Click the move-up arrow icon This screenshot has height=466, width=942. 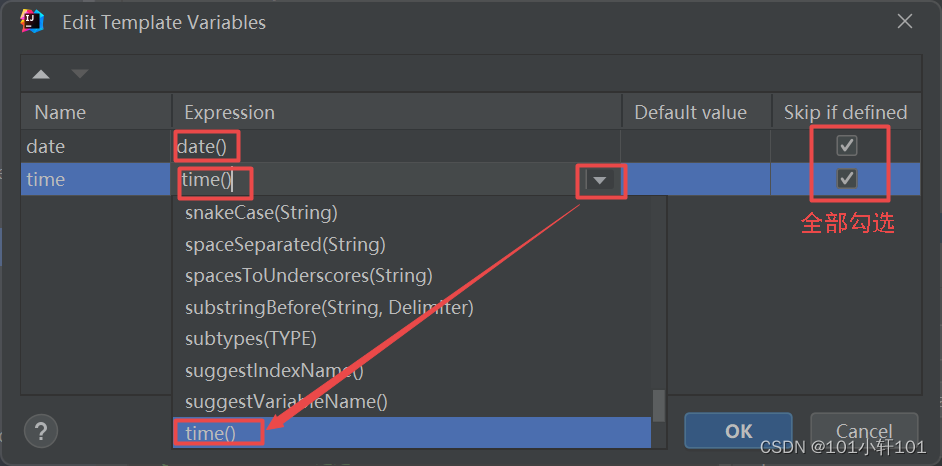point(40,74)
